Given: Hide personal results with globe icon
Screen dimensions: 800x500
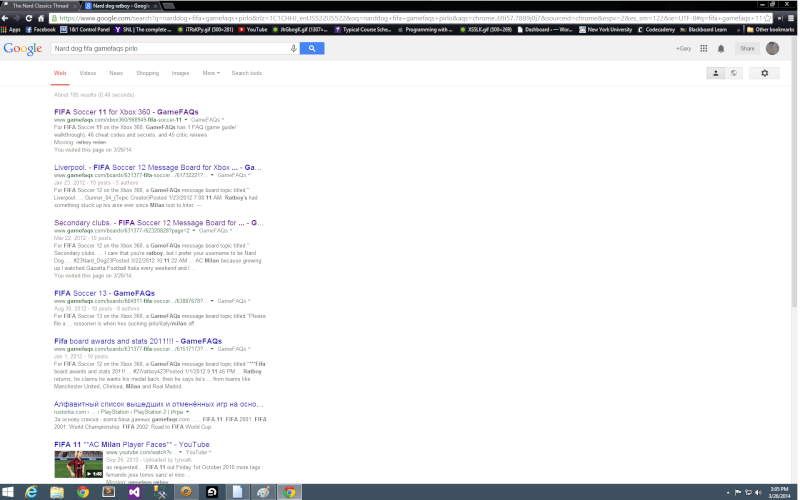Looking at the screenshot, I should click(734, 73).
